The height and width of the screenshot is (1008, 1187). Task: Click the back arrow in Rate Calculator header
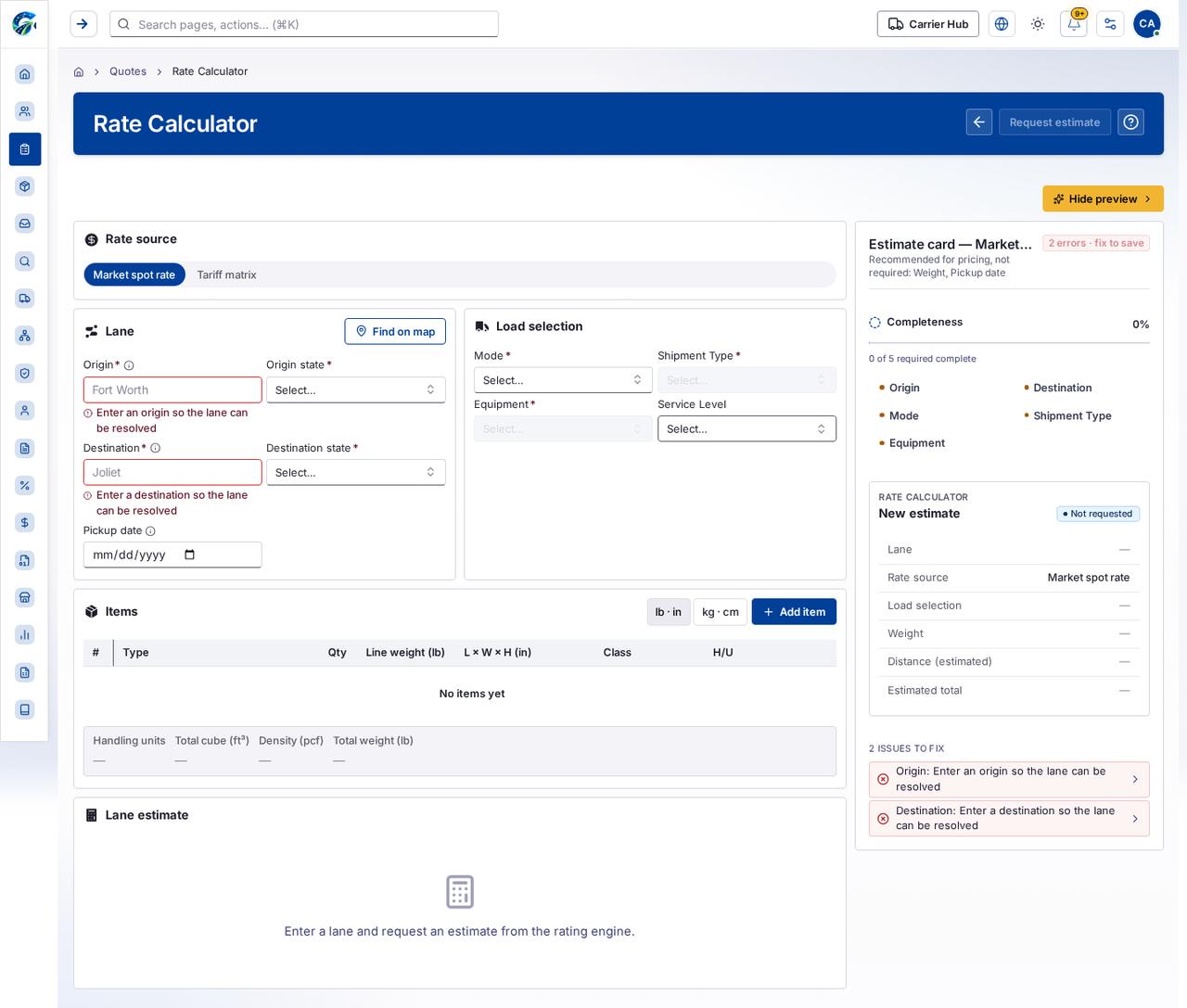coord(979,122)
